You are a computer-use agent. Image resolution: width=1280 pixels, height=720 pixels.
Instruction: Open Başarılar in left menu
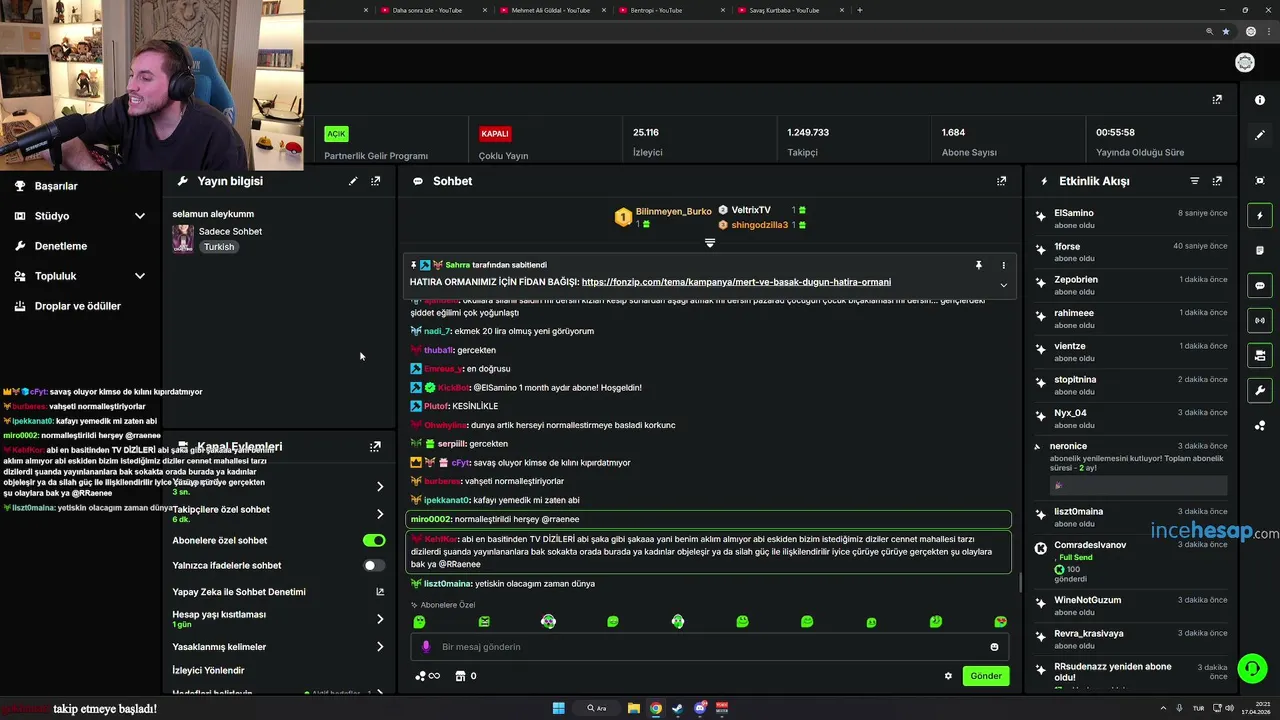click(56, 186)
